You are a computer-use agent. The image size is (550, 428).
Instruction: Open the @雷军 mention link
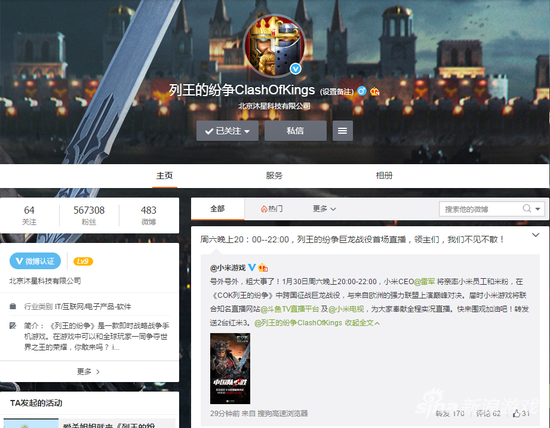pyautogui.click(x=424, y=282)
